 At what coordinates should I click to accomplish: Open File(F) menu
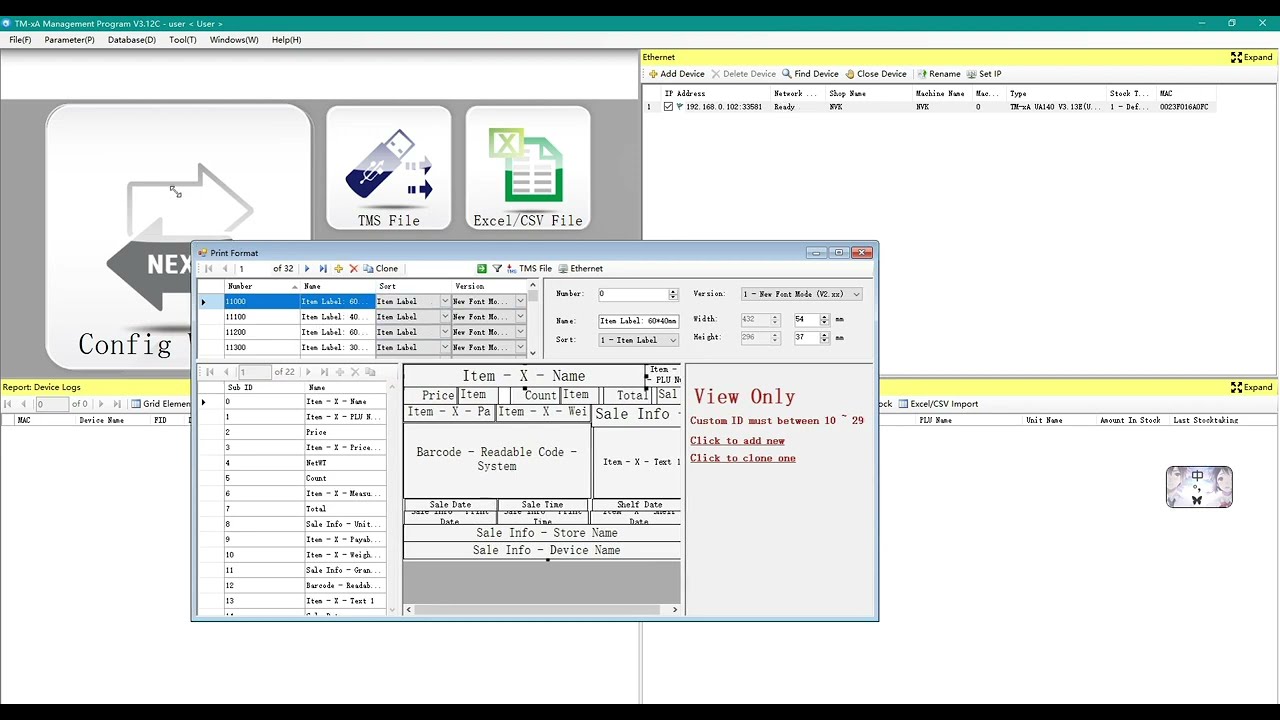pos(20,40)
